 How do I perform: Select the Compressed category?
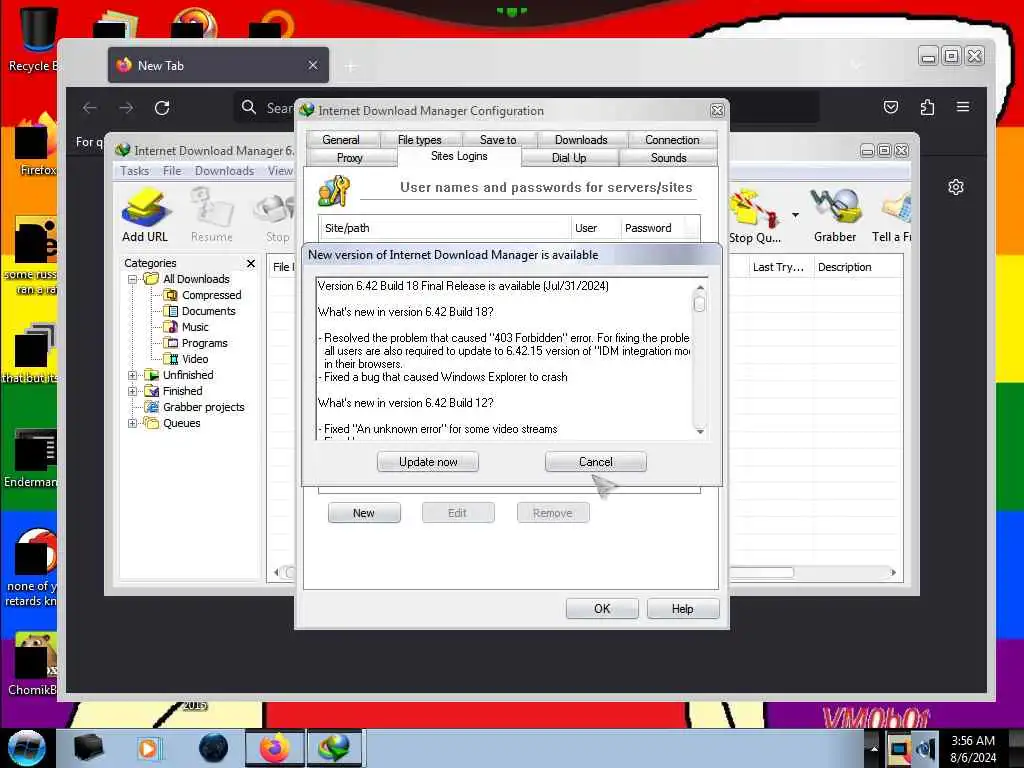211,295
